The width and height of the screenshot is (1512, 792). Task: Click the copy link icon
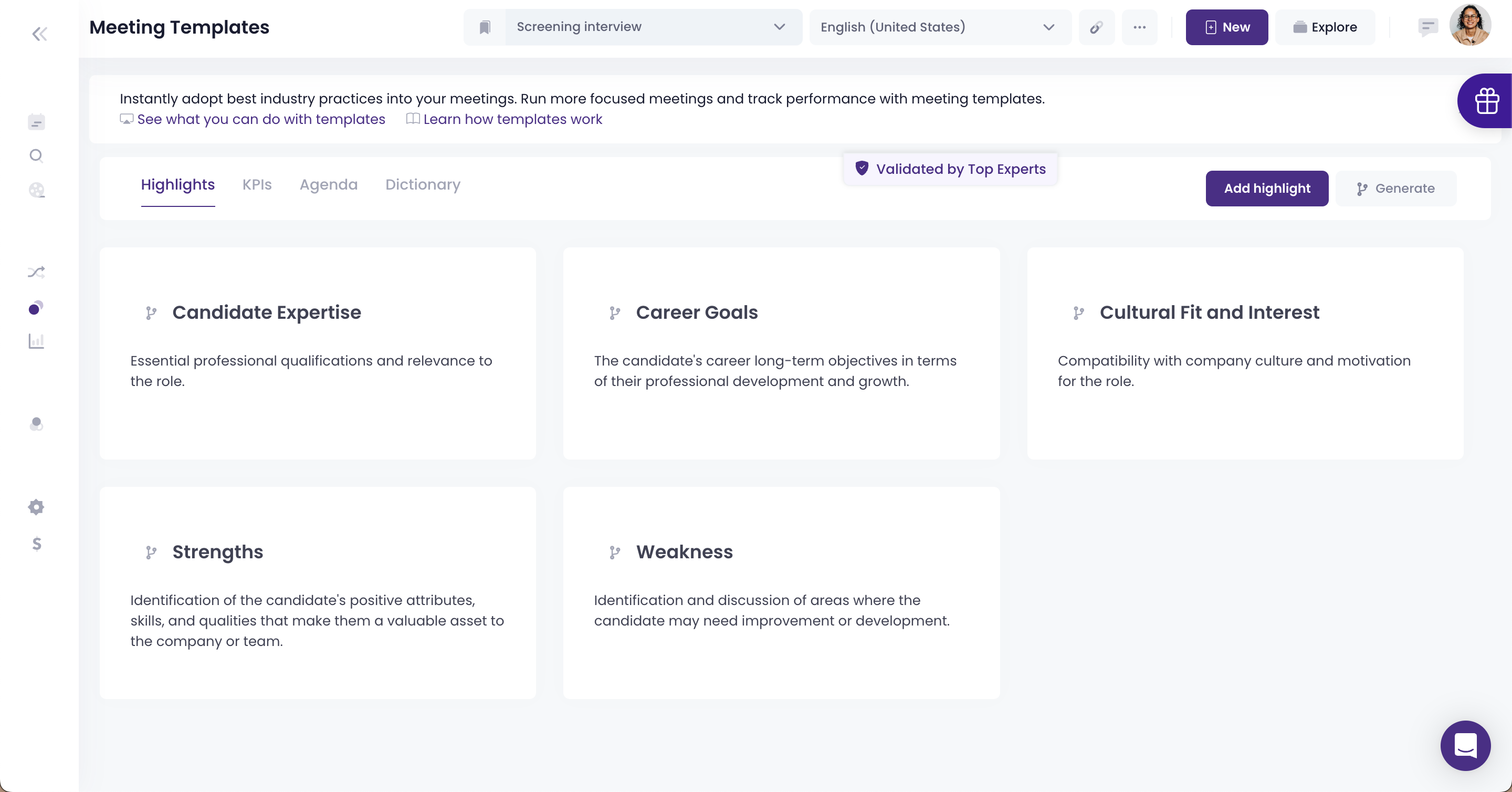click(x=1096, y=27)
